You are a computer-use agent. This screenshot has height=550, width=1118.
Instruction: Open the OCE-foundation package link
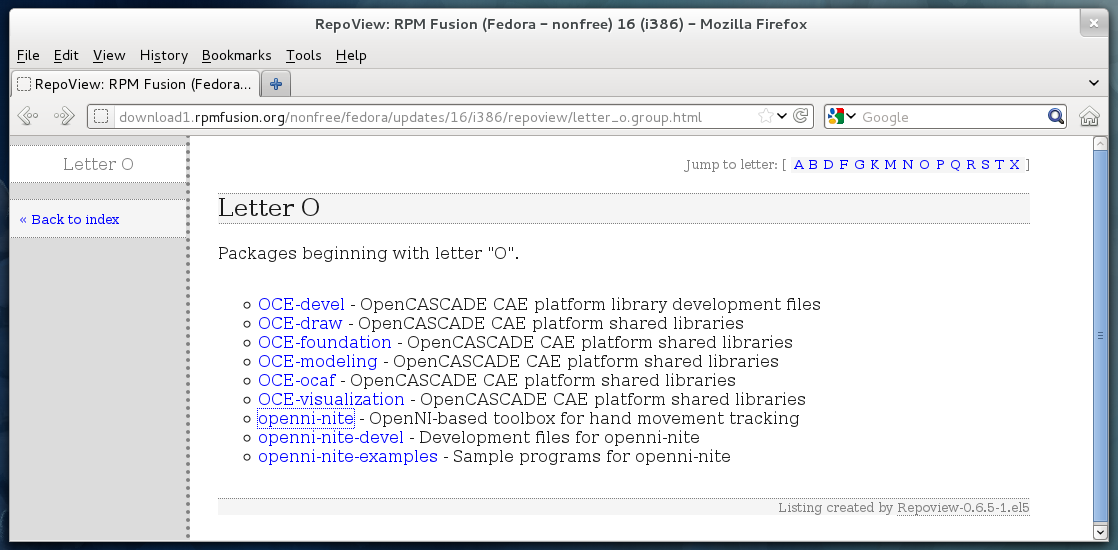tap(324, 342)
